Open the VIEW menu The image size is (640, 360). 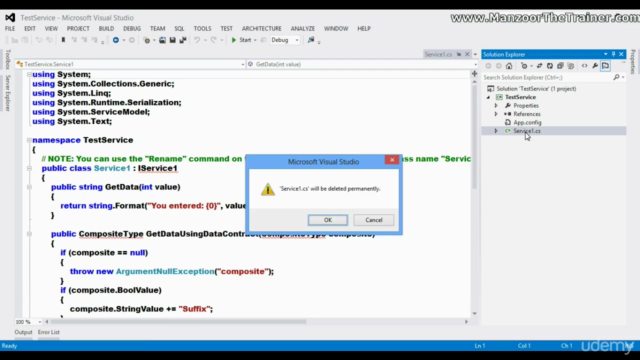(x=51, y=29)
